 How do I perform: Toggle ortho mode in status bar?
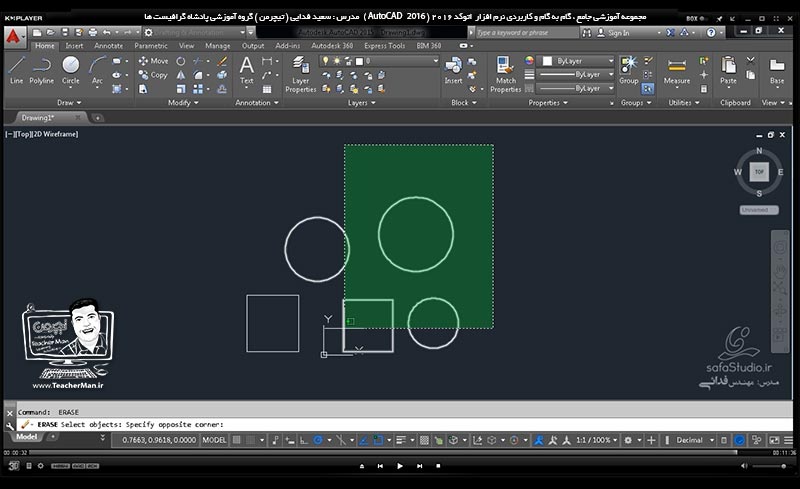pyautogui.click(x=304, y=440)
